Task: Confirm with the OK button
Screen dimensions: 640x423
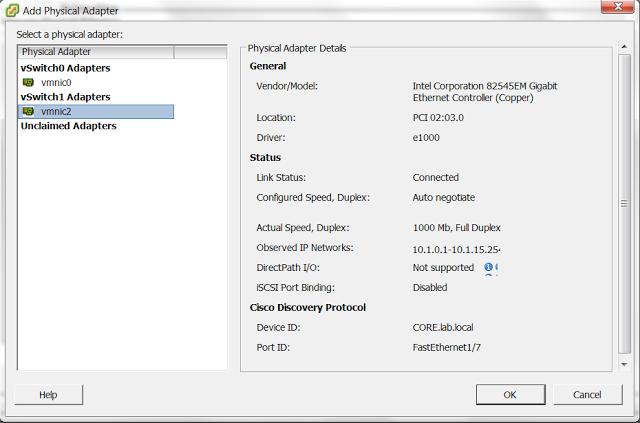Action: [x=510, y=395]
